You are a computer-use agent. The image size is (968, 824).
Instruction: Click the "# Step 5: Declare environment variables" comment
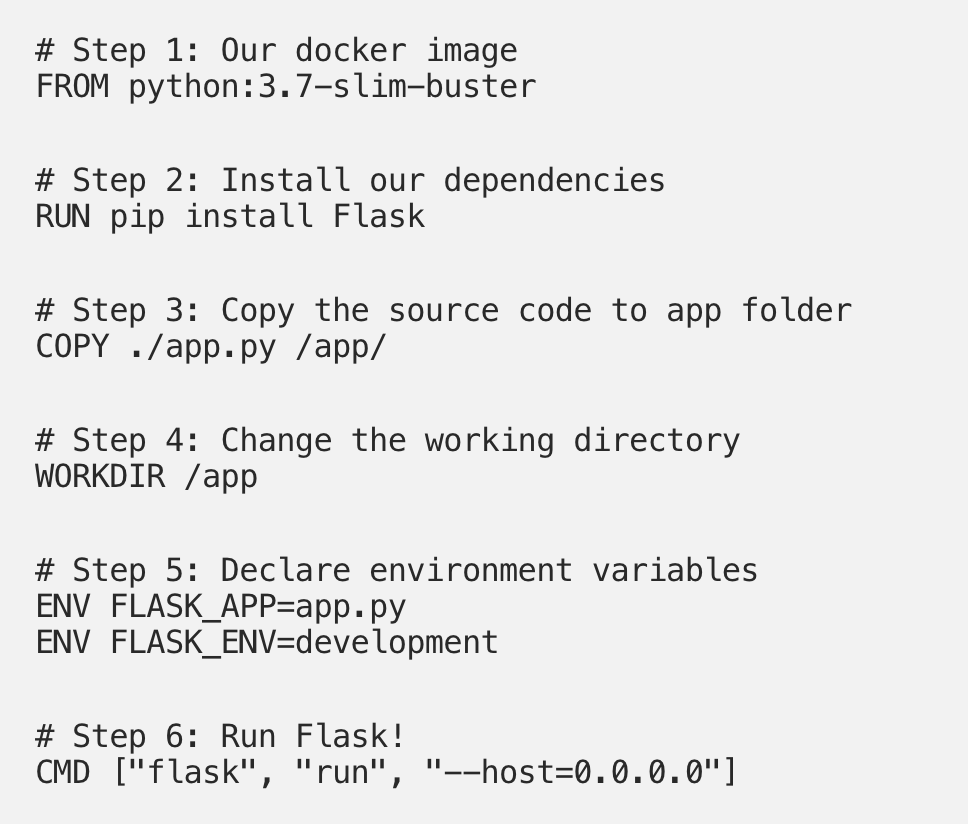point(396,570)
